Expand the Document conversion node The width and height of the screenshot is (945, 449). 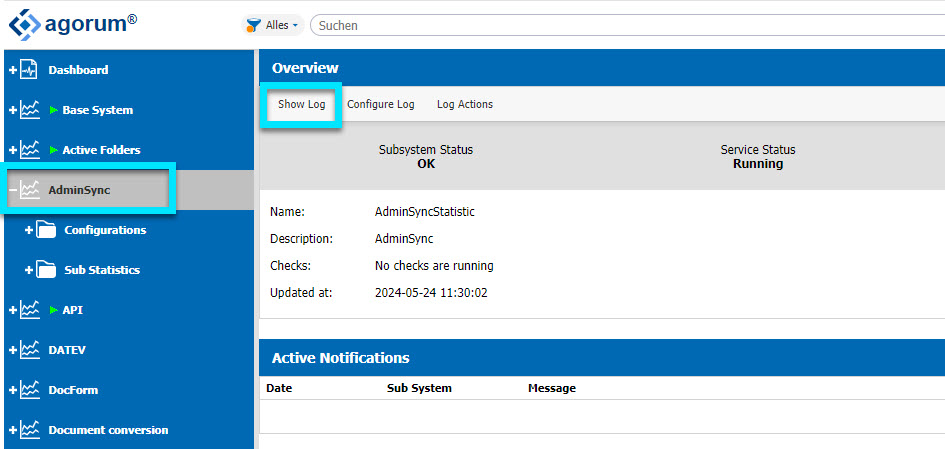[13, 430]
